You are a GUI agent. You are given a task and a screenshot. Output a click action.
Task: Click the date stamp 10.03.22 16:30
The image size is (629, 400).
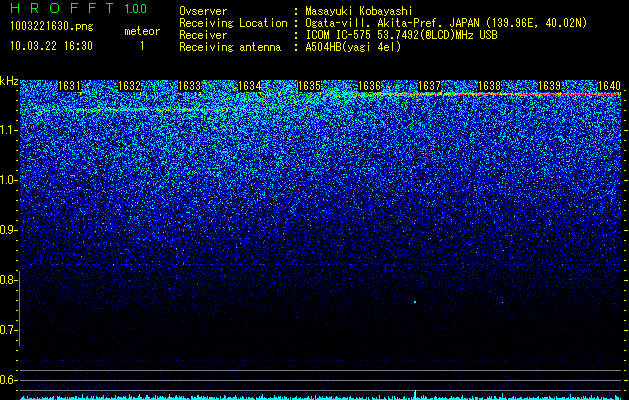[x=51, y=46]
